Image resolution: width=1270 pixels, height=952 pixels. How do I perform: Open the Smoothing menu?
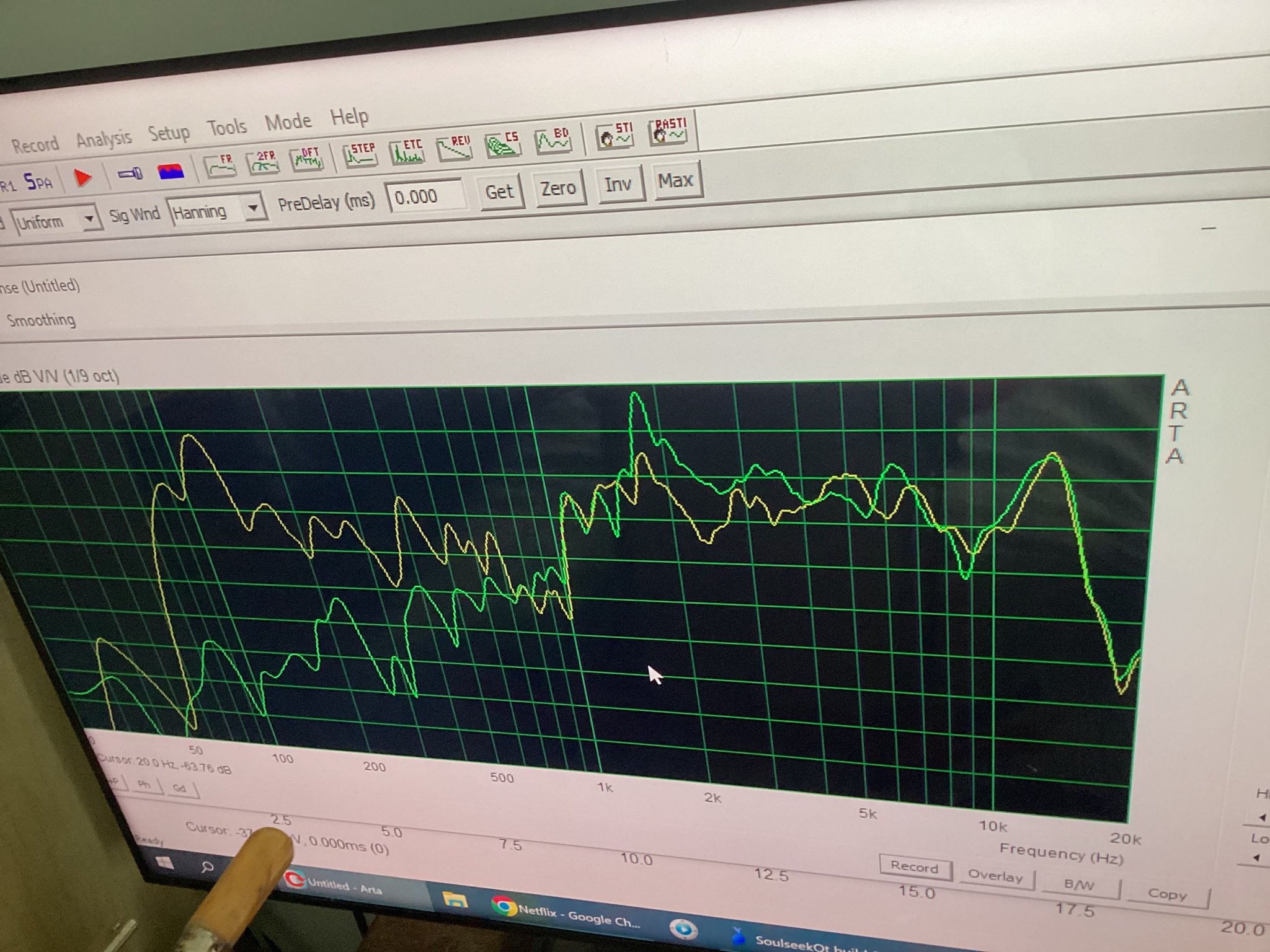41,320
